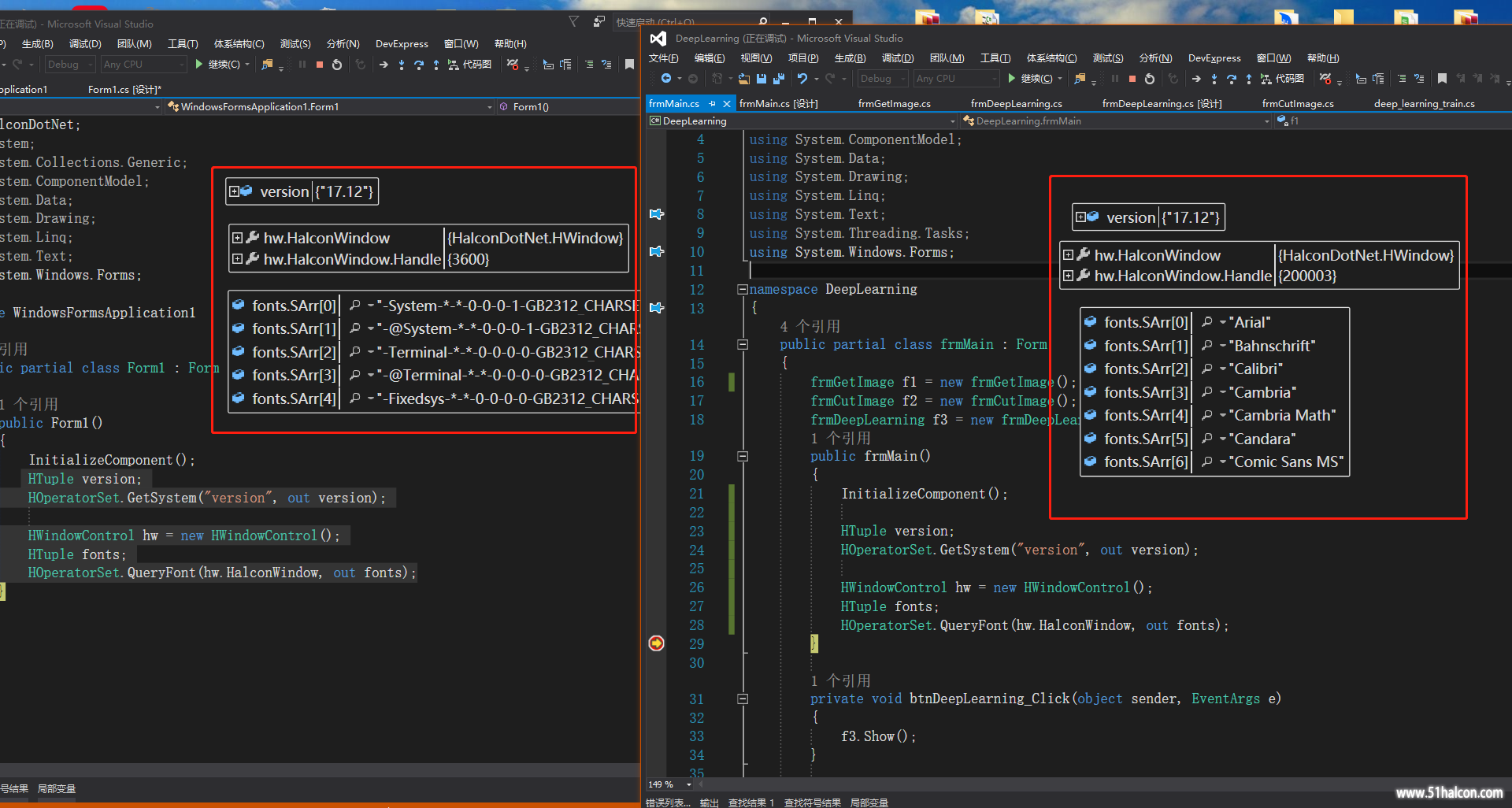Image resolution: width=1512 pixels, height=808 pixels.
Task: Collapse btnDeepLearning_Click outline at line 31
Action: pos(742,699)
